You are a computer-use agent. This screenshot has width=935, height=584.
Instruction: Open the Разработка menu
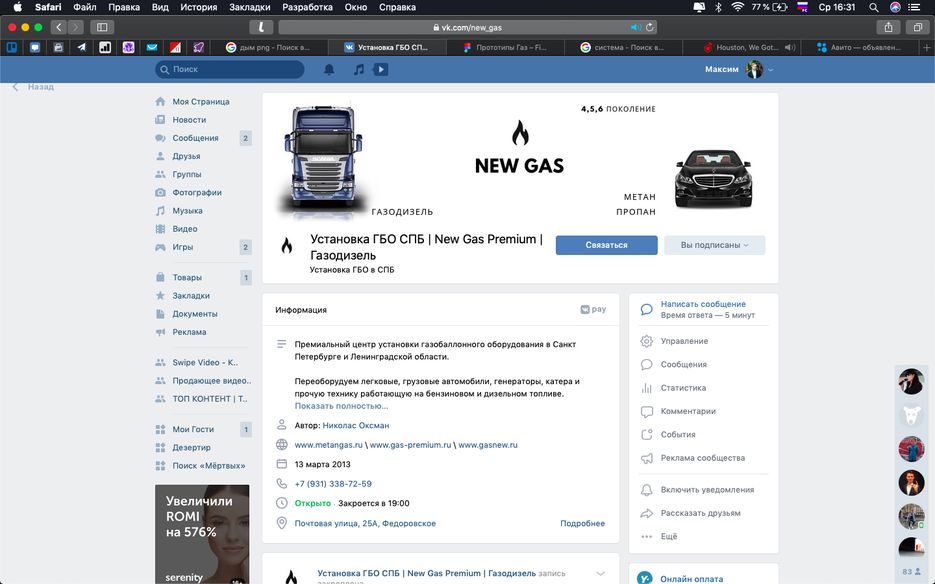click(307, 7)
